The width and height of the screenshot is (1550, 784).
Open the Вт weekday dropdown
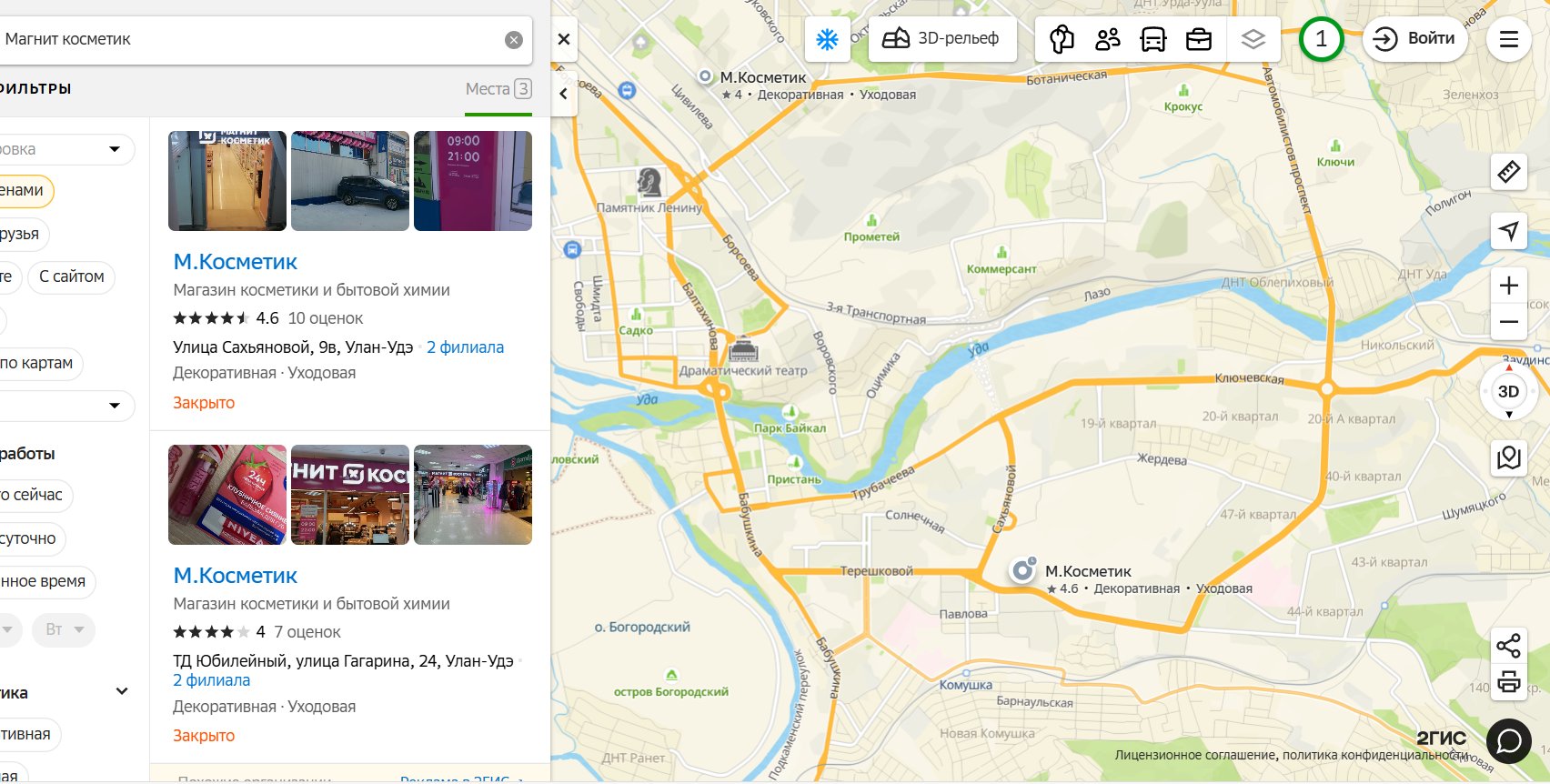(x=64, y=629)
